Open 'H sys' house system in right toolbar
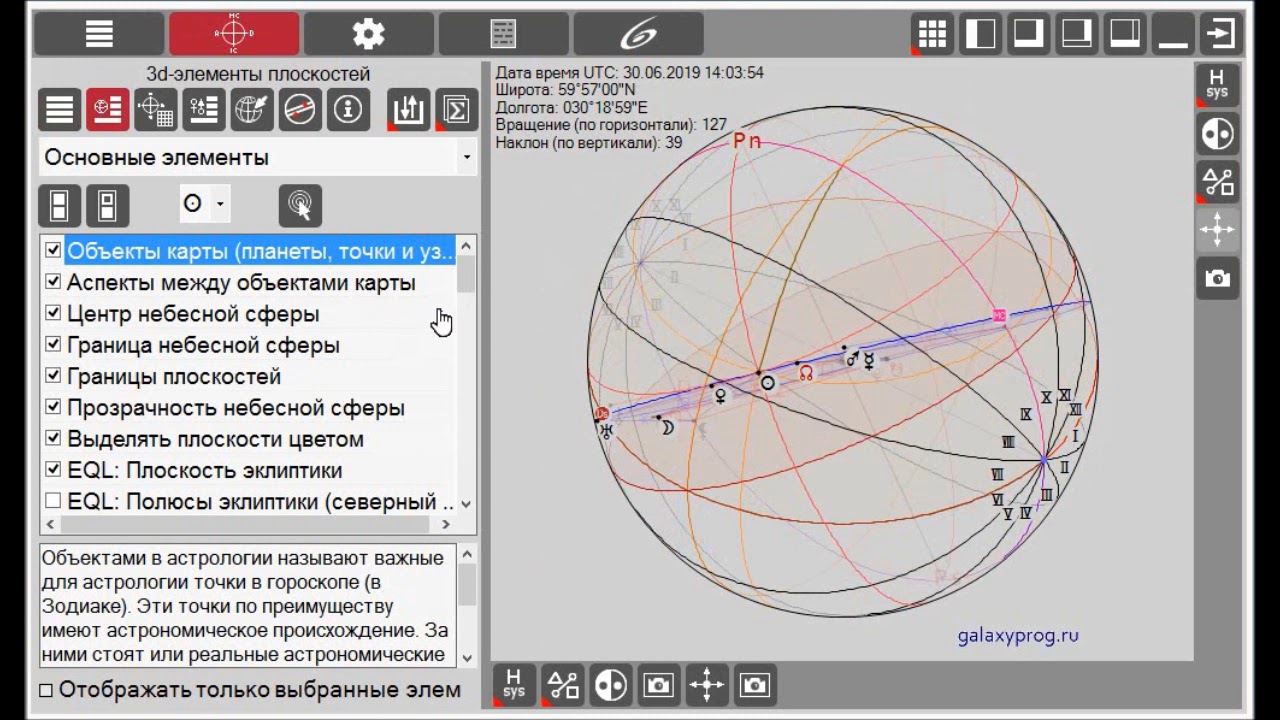The image size is (1280, 720). [1217, 85]
